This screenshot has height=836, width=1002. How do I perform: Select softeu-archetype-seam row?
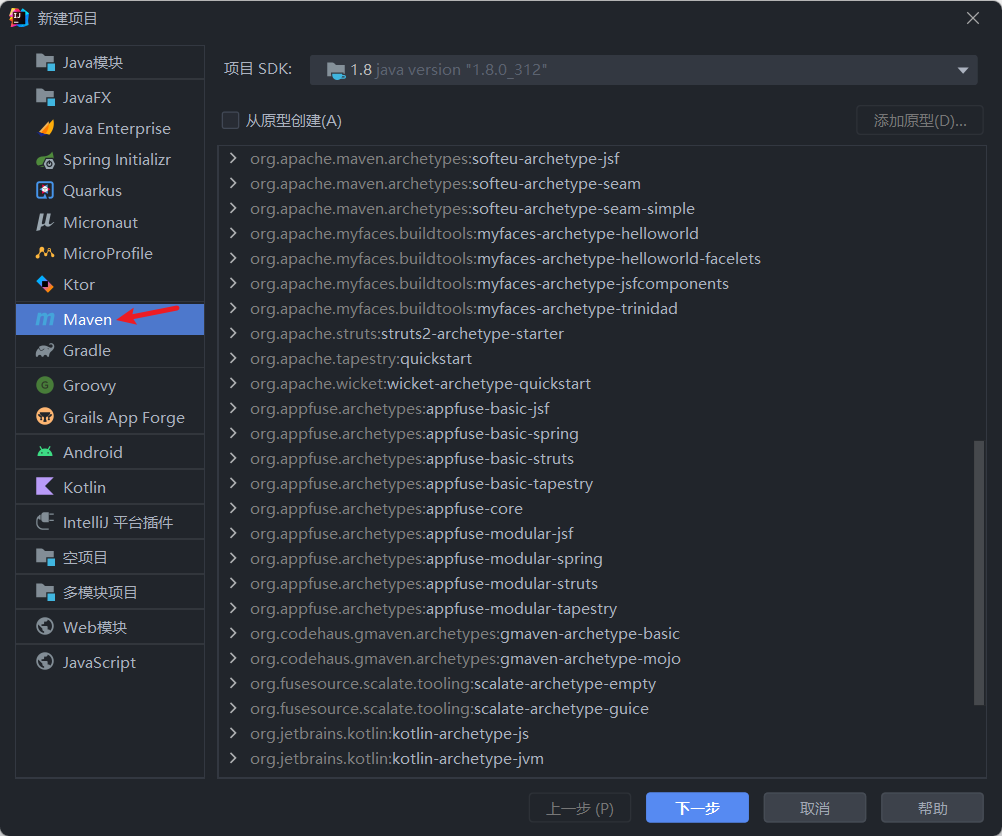click(601, 183)
